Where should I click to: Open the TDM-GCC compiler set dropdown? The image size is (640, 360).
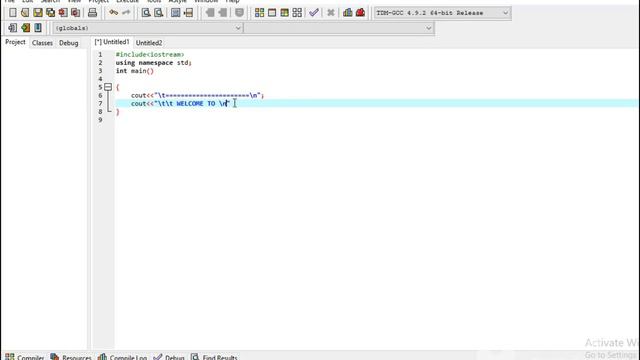tap(442, 13)
